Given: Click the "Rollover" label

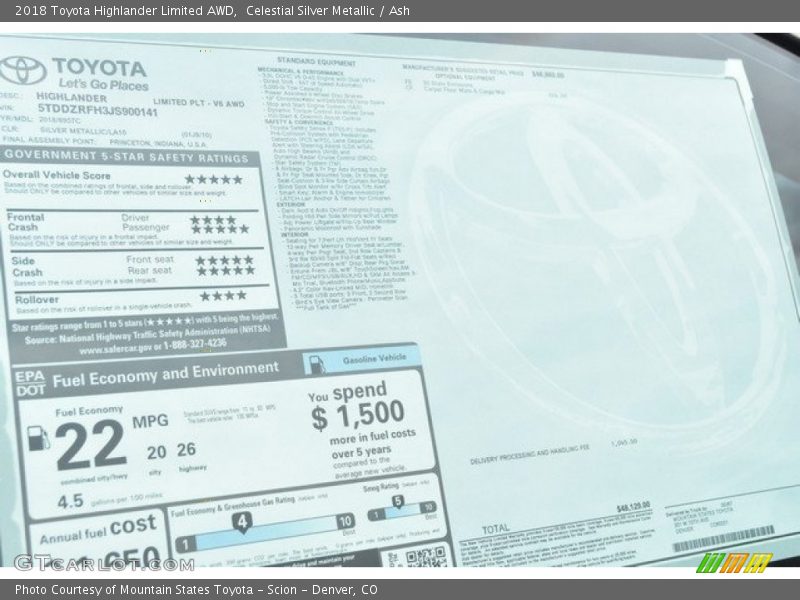Looking at the screenshot, I should (37, 299).
